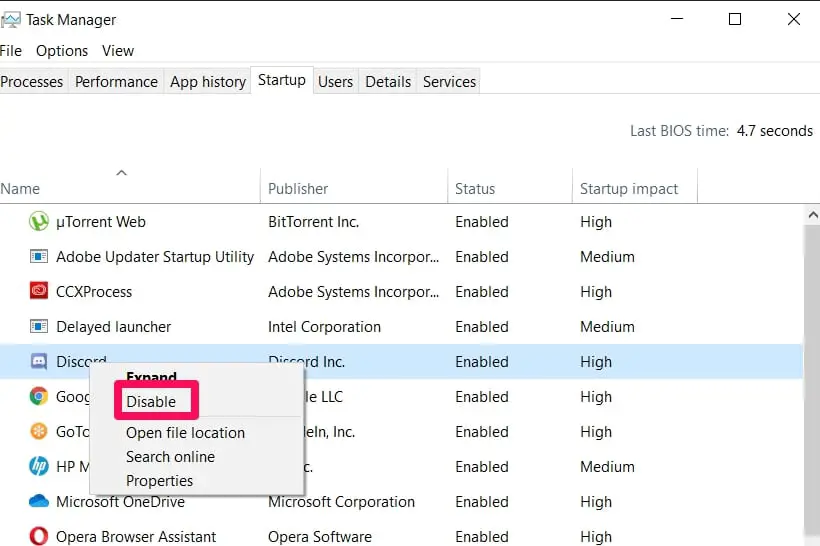Image resolution: width=820 pixels, height=546 pixels.
Task: Click Microsoft Corporation publisher cell
Action: (x=341, y=502)
